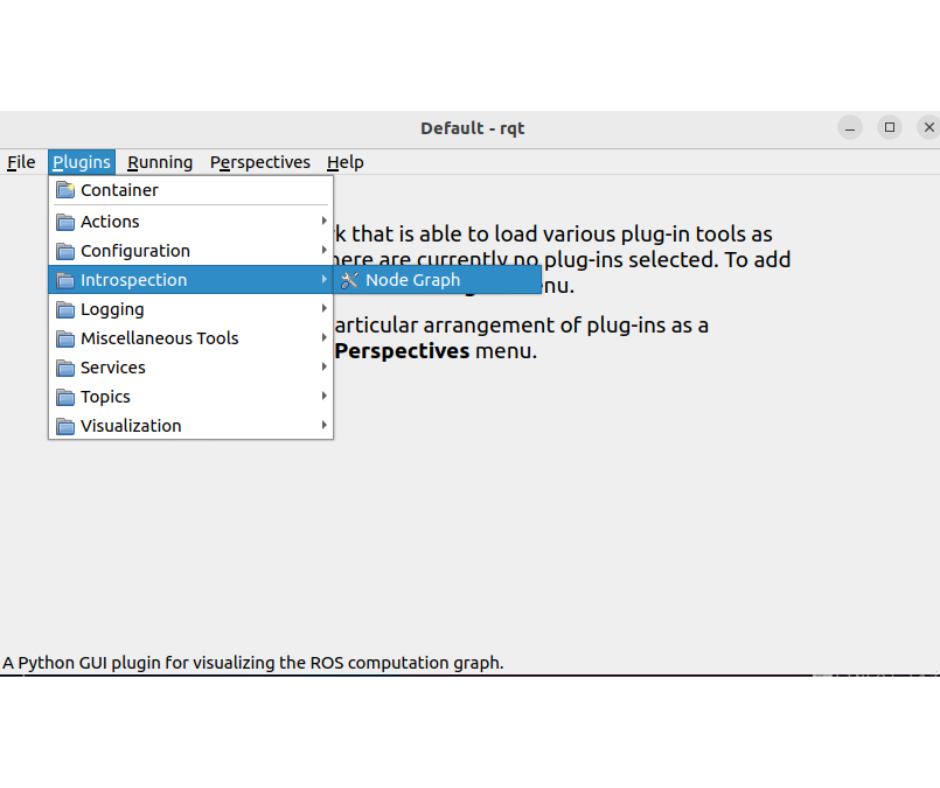Click the Logging folder icon
The image size is (940, 788).
coord(66,310)
